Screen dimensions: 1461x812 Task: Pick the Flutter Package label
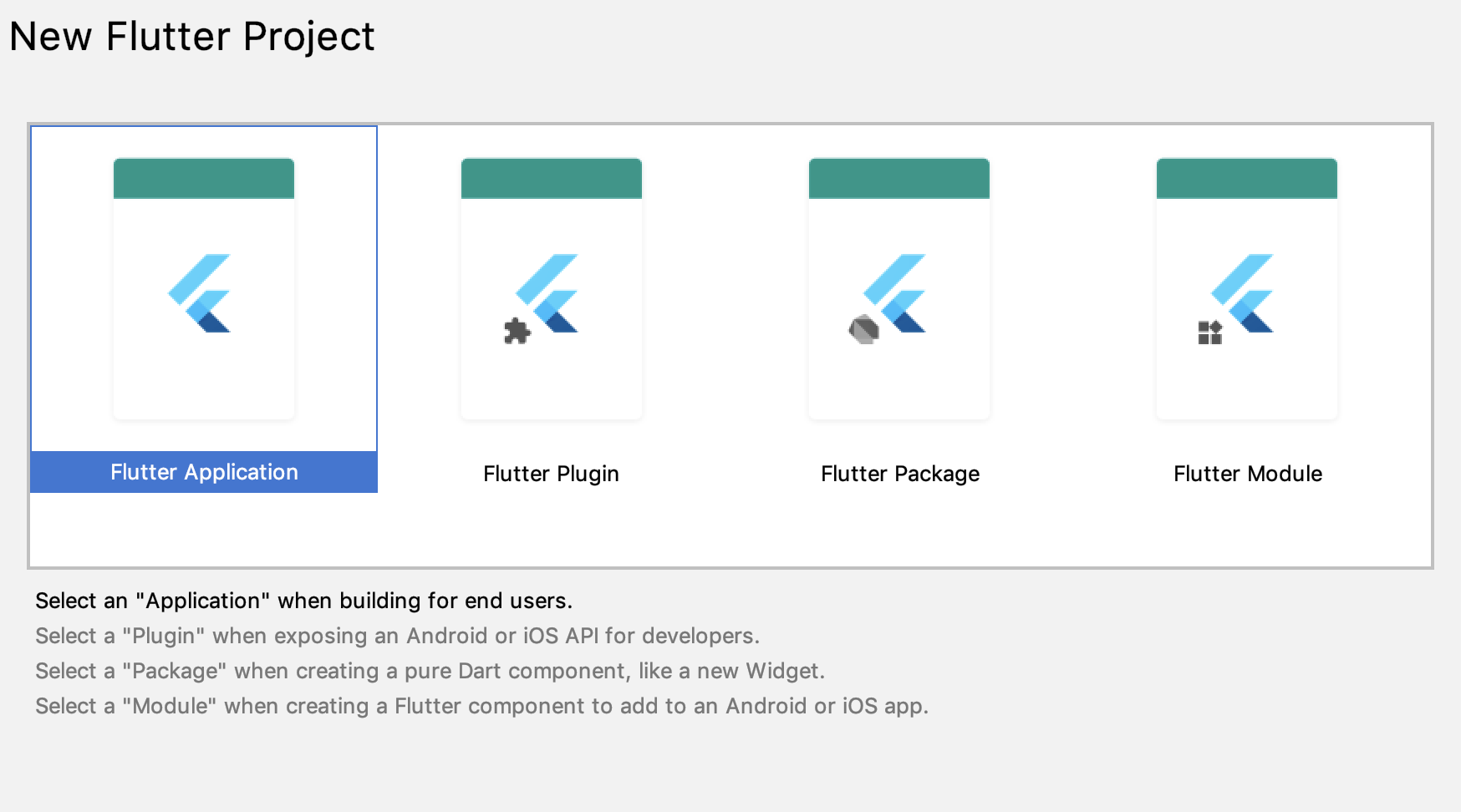point(899,474)
